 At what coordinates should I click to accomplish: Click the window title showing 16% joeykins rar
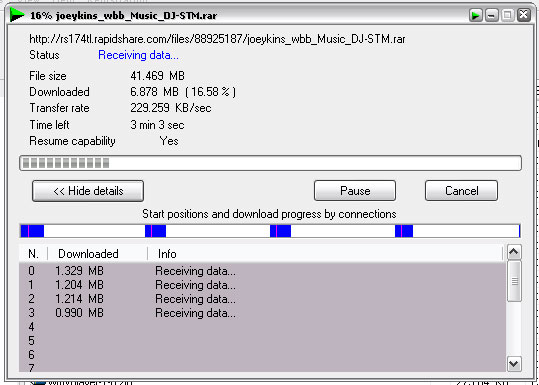point(123,15)
